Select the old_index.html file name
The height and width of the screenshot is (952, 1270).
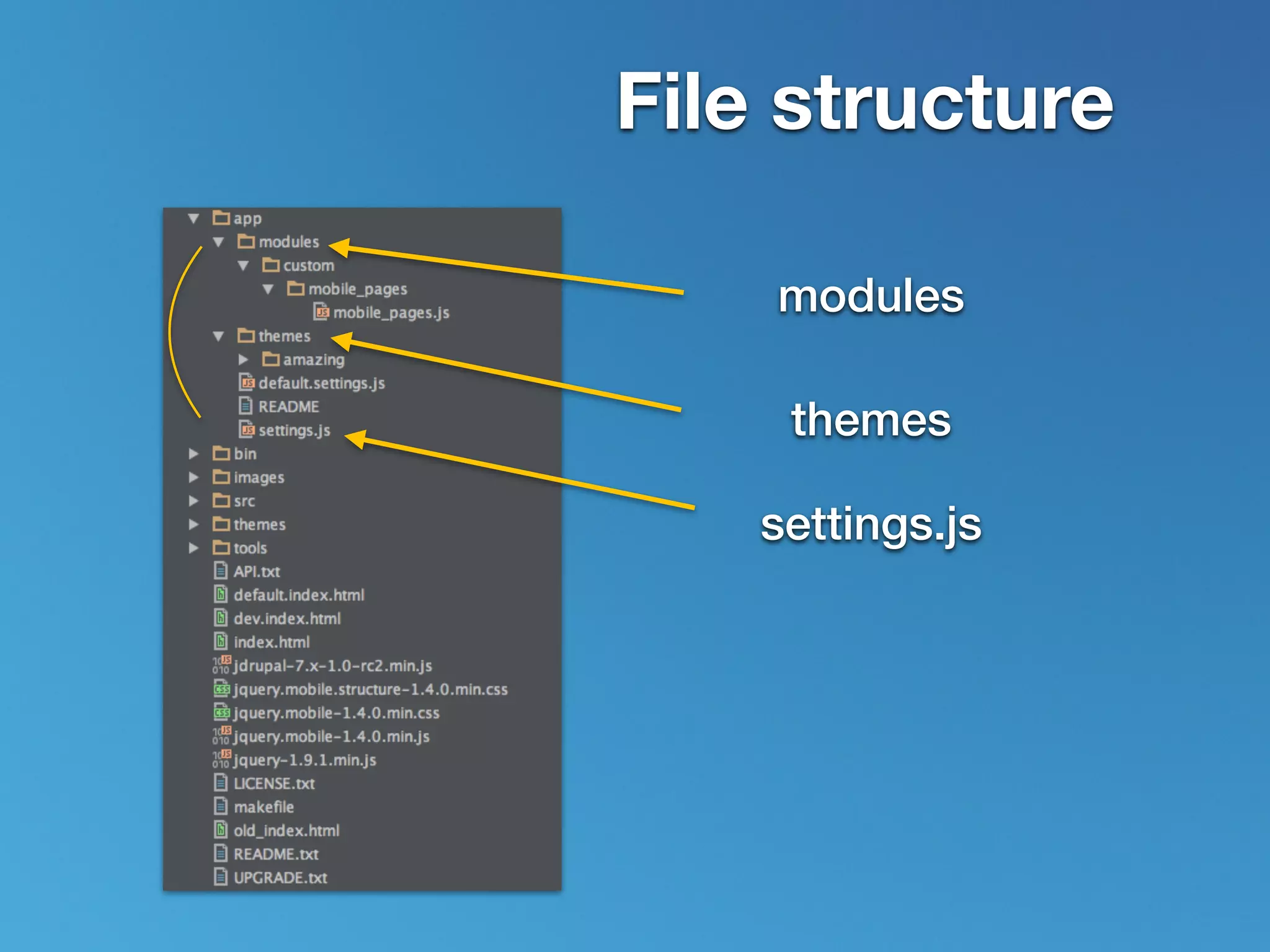click(x=286, y=831)
